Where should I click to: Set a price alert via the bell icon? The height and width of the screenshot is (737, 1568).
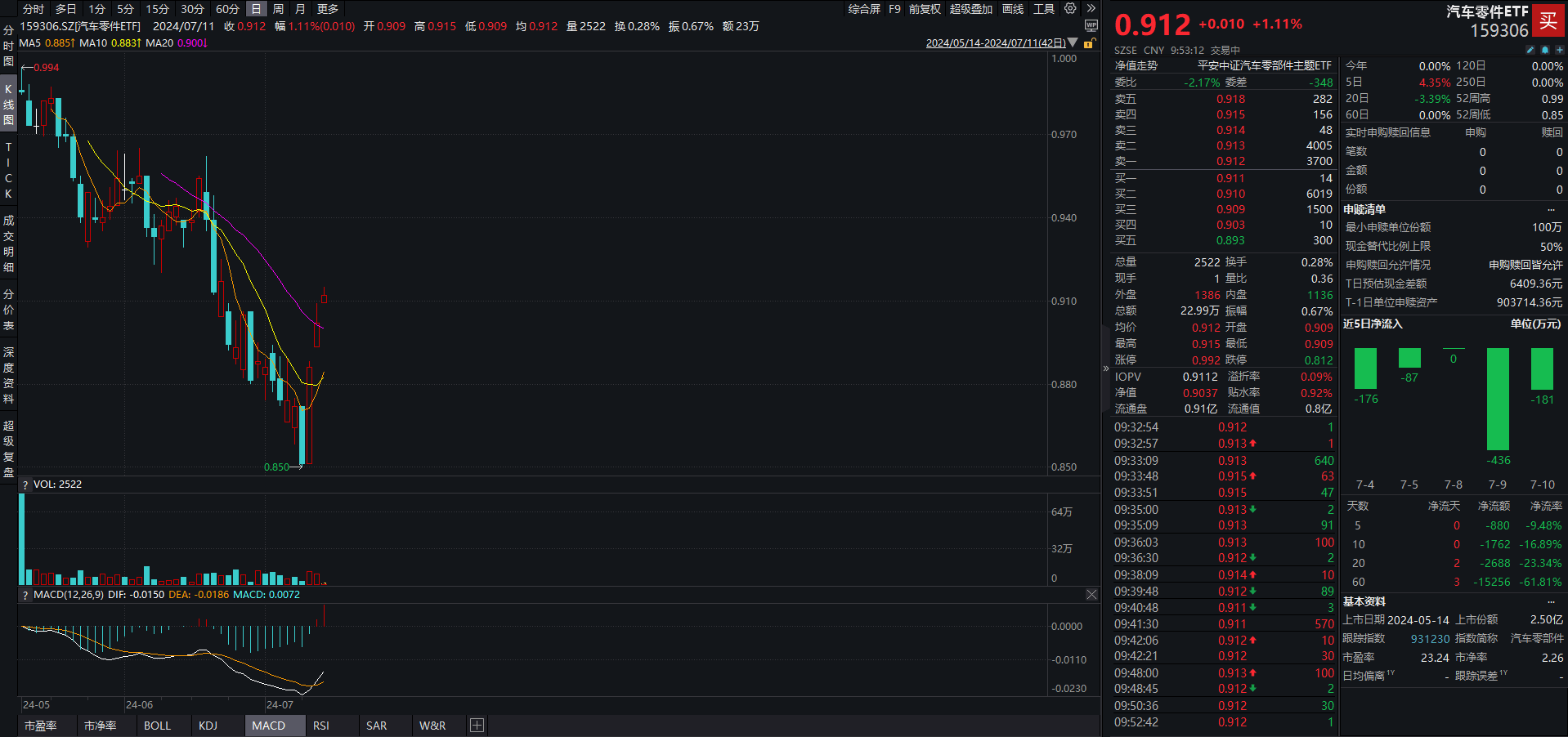1545,49
